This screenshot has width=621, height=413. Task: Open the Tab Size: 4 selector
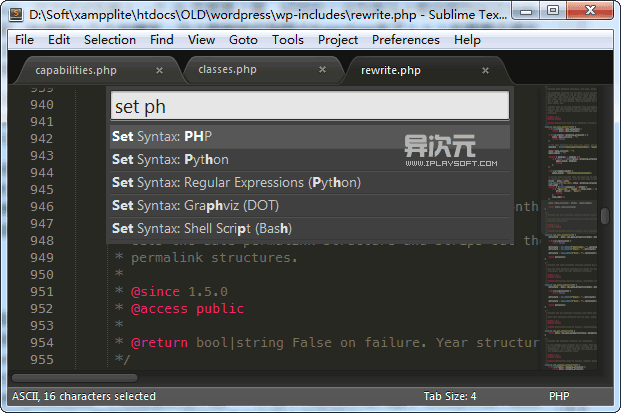click(x=450, y=397)
